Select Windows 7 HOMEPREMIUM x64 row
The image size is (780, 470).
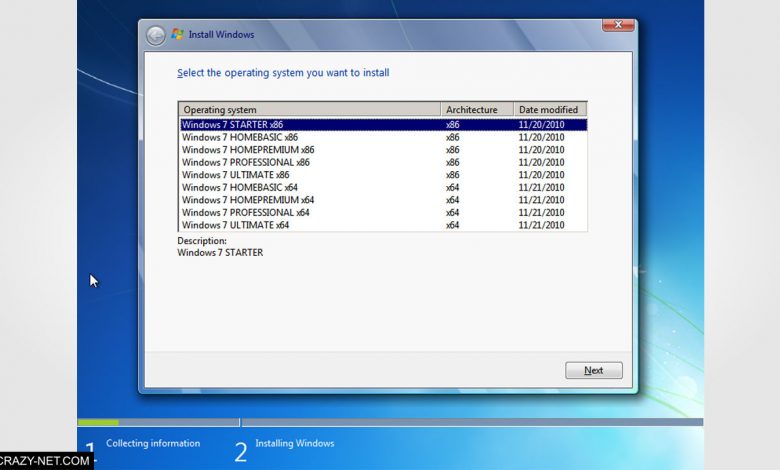point(383,200)
